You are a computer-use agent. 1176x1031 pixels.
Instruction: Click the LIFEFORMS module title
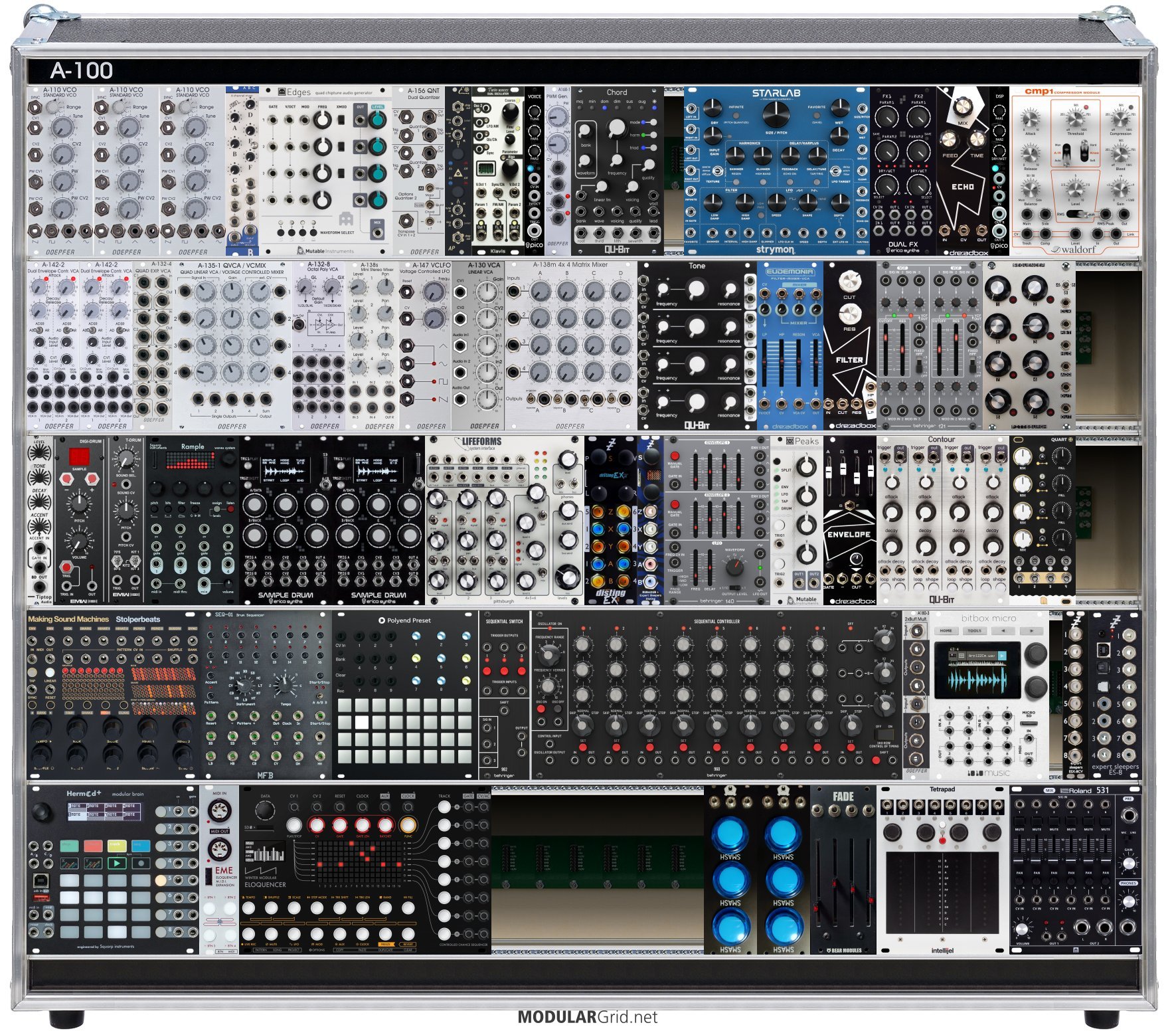pyautogui.click(x=482, y=441)
